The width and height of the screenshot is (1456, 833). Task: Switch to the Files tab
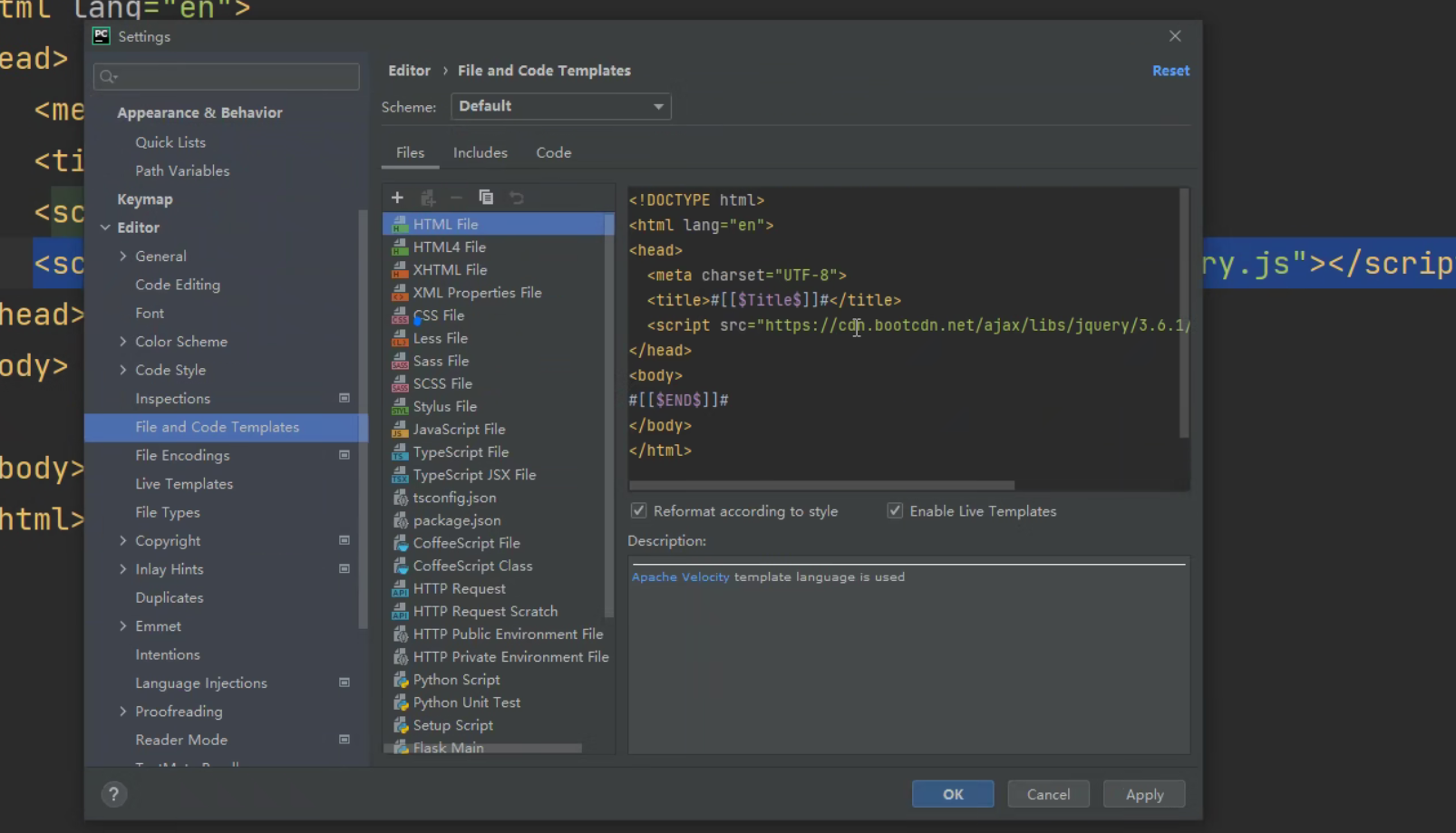click(410, 152)
